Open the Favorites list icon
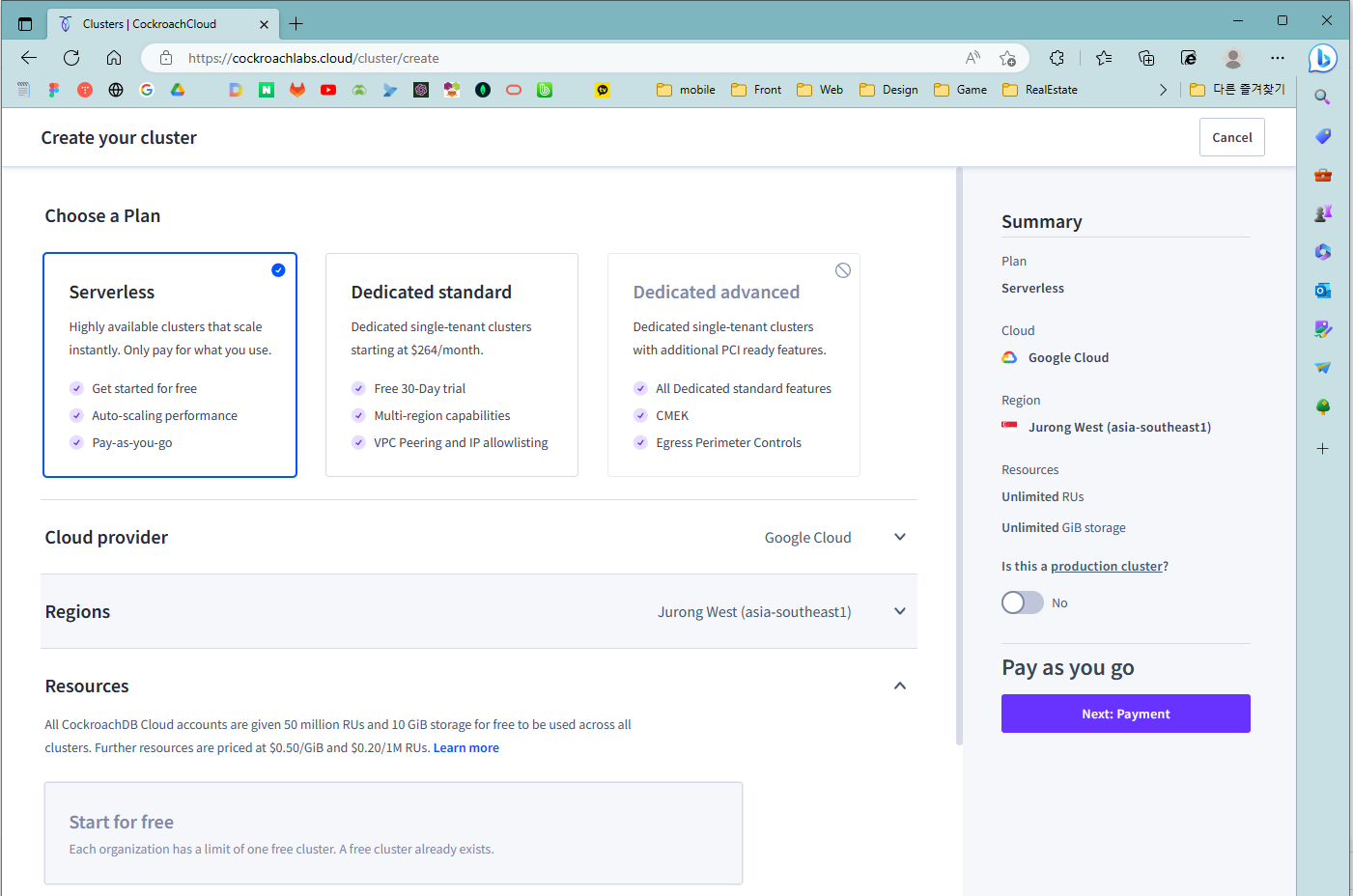Image resolution: width=1353 pixels, height=896 pixels. click(x=1104, y=58)
